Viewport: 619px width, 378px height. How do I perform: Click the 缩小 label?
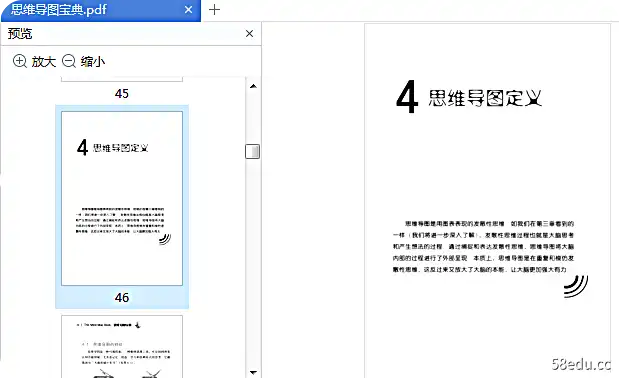click(x=93, y=62)
